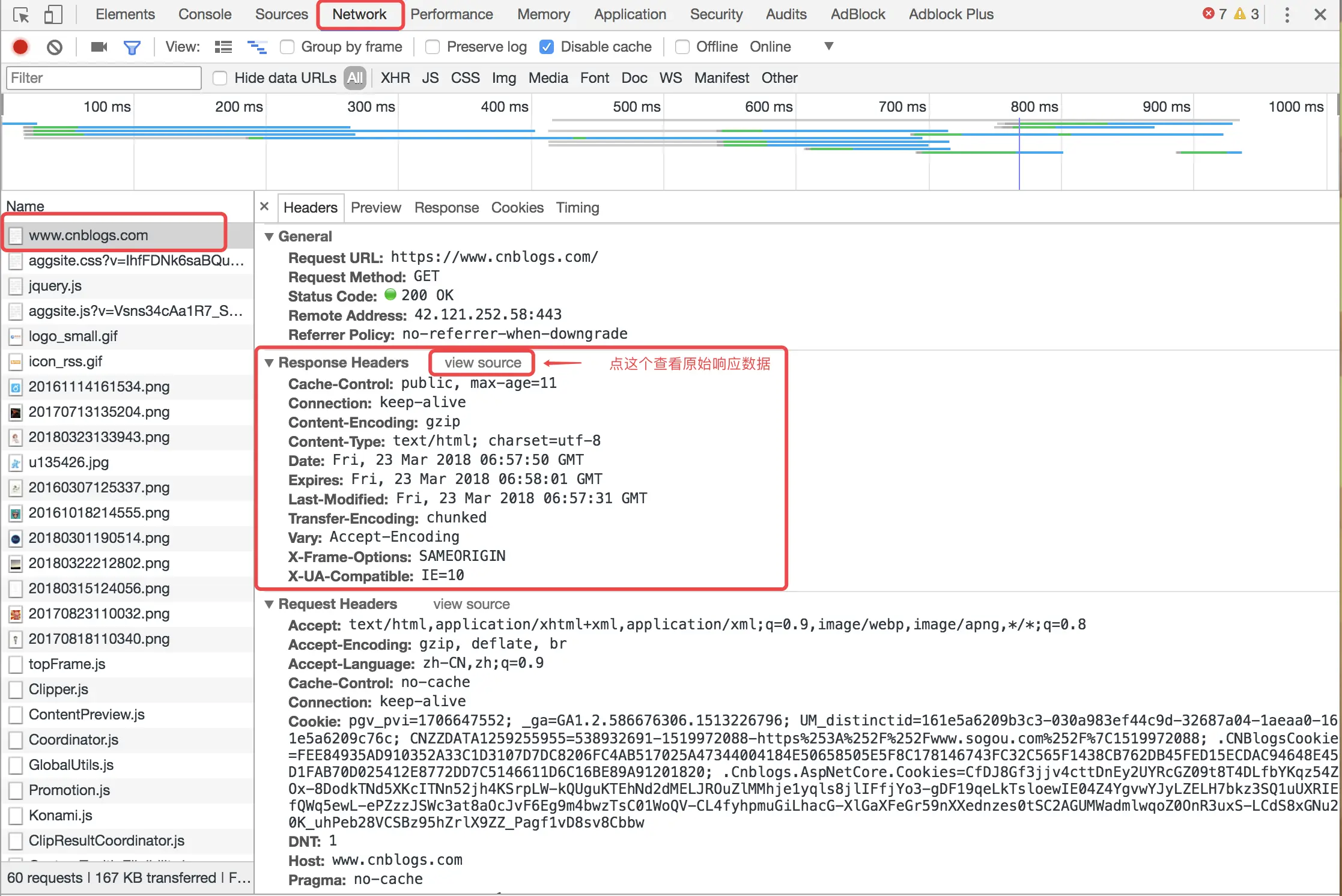1342x896 pixels.
Task: Click the inspect element cursor icon
Action: pyautogui.click(x=21, y=14)
